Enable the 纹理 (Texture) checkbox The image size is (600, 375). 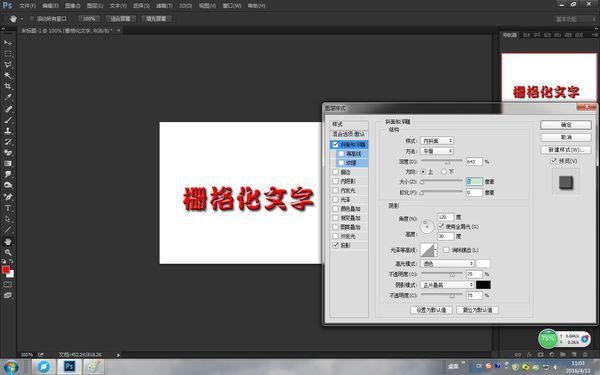click(341, 163)
